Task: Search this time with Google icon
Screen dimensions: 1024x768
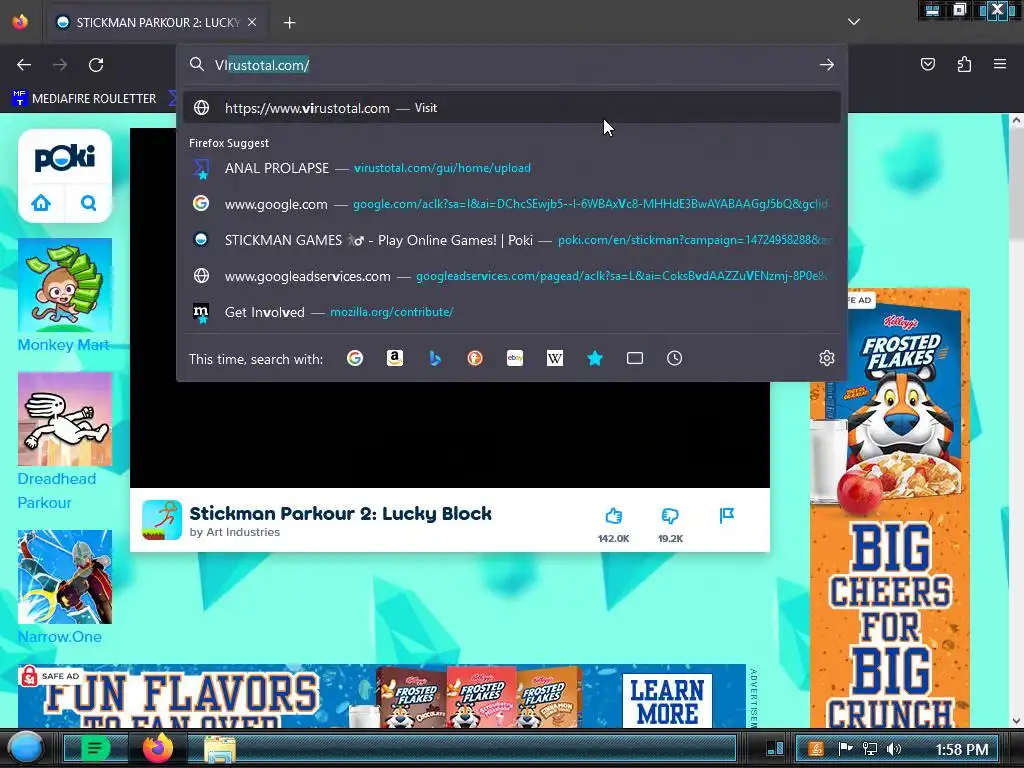Action: 355,358
